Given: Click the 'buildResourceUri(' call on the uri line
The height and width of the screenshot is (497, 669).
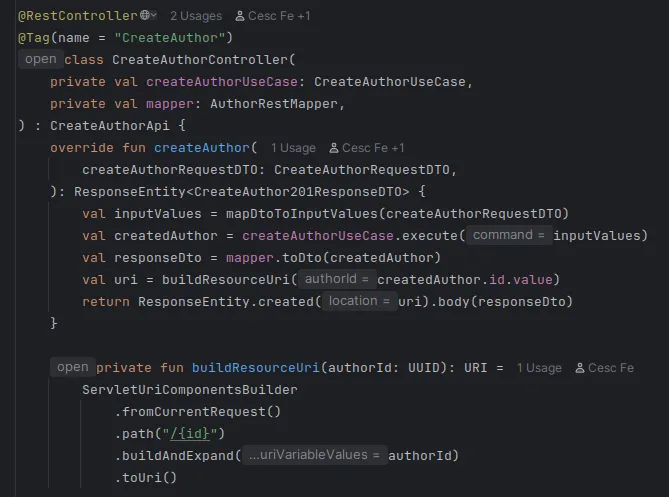Looking at the screenshot, I should tap(229, 280).
